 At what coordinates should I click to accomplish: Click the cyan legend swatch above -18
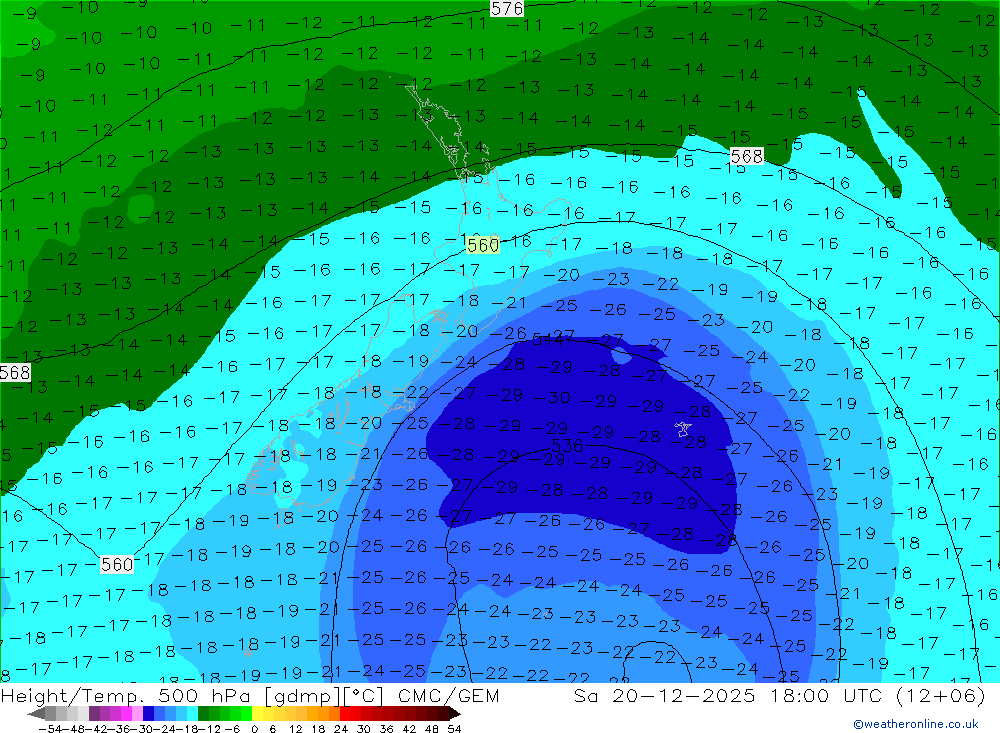[192, 713]
